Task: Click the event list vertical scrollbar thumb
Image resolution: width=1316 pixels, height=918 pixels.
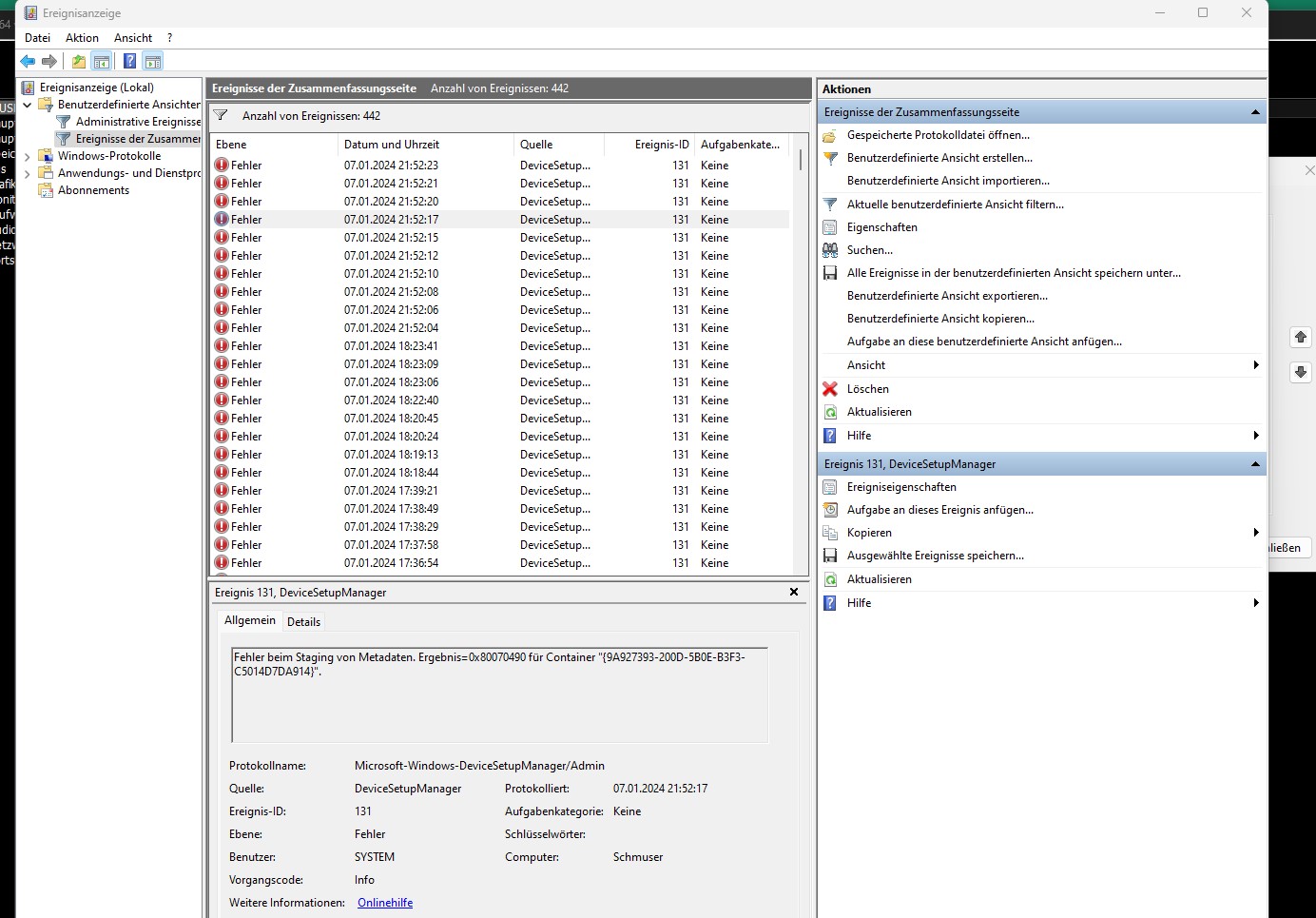Action: click(801, 159)
